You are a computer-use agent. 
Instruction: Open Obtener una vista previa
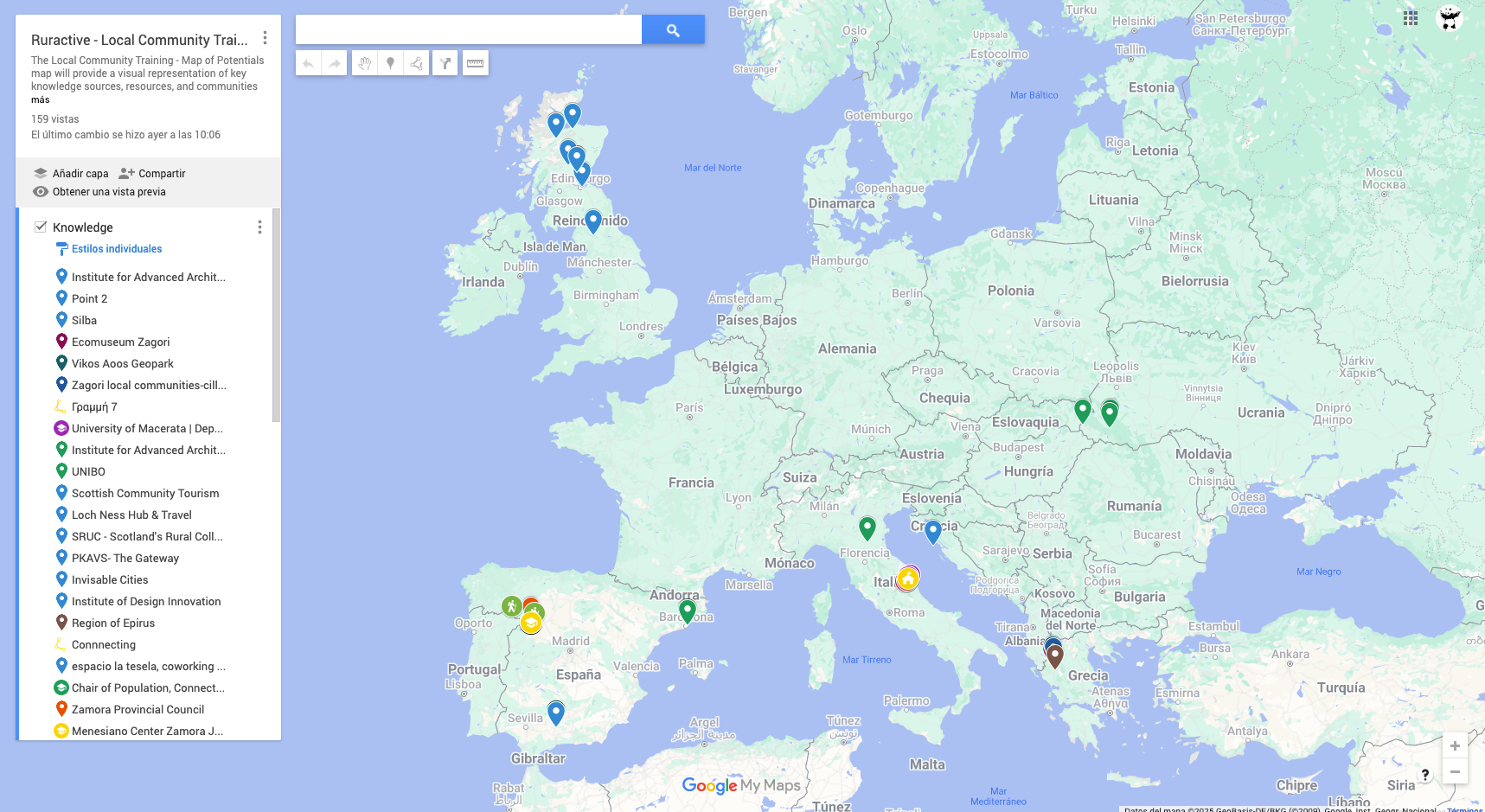coord(99,192)
